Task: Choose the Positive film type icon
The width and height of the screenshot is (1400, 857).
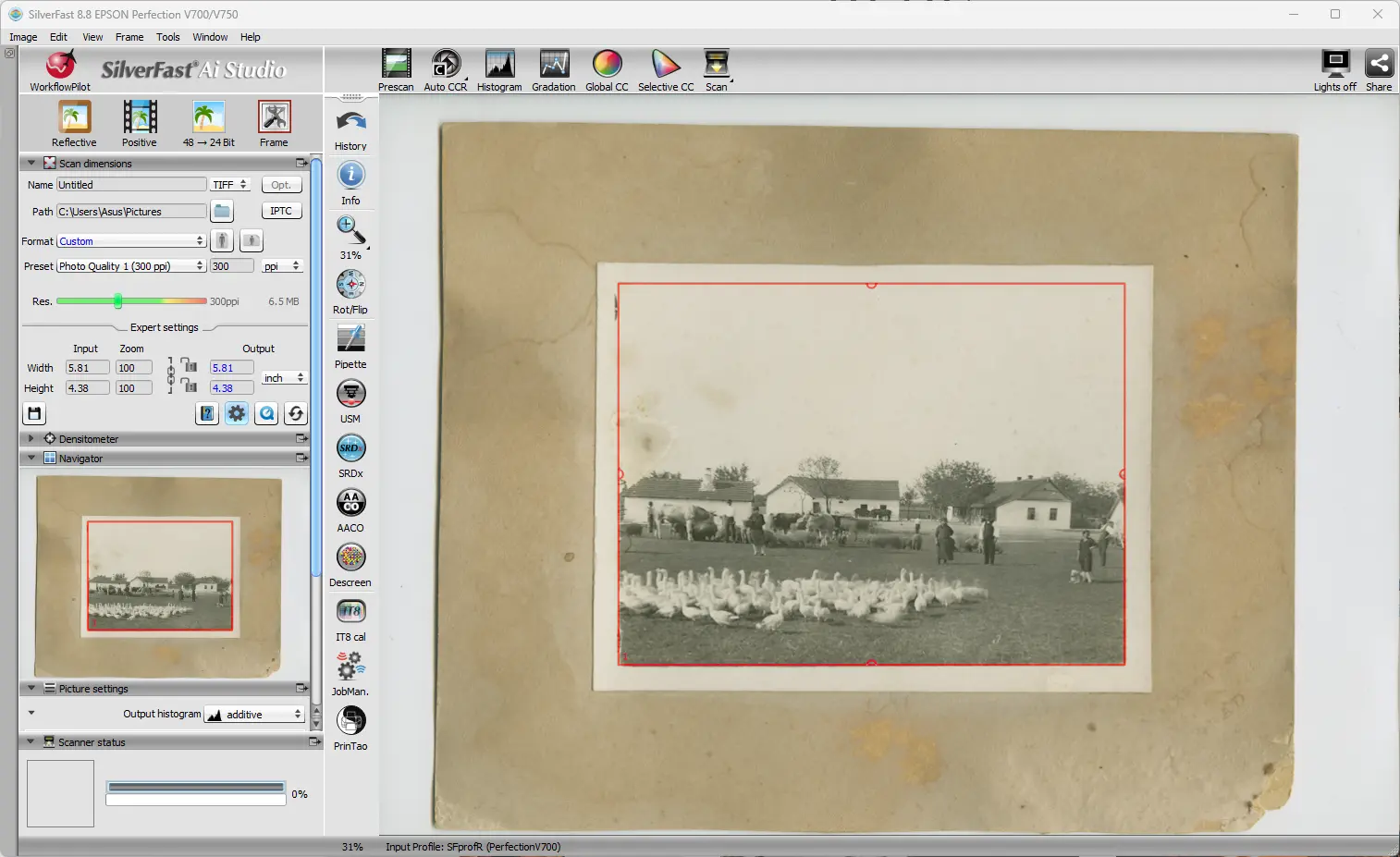Action: (x=140, y=117)
